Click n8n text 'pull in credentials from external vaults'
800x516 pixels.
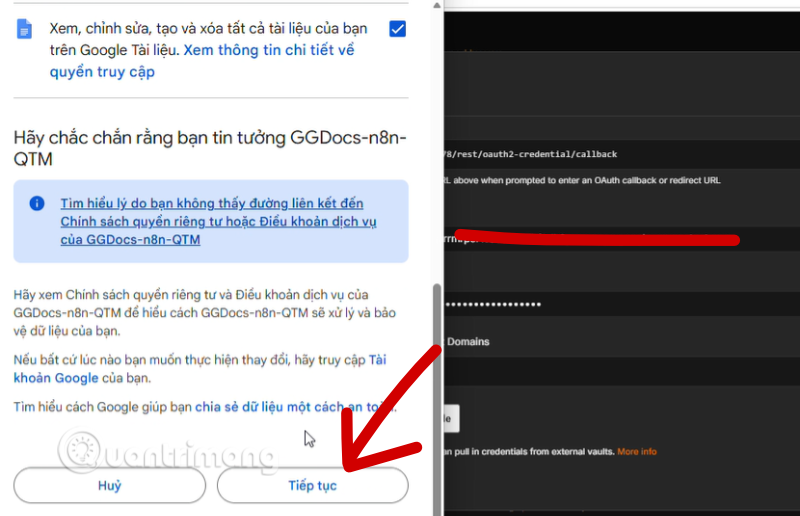click(534, 451)
